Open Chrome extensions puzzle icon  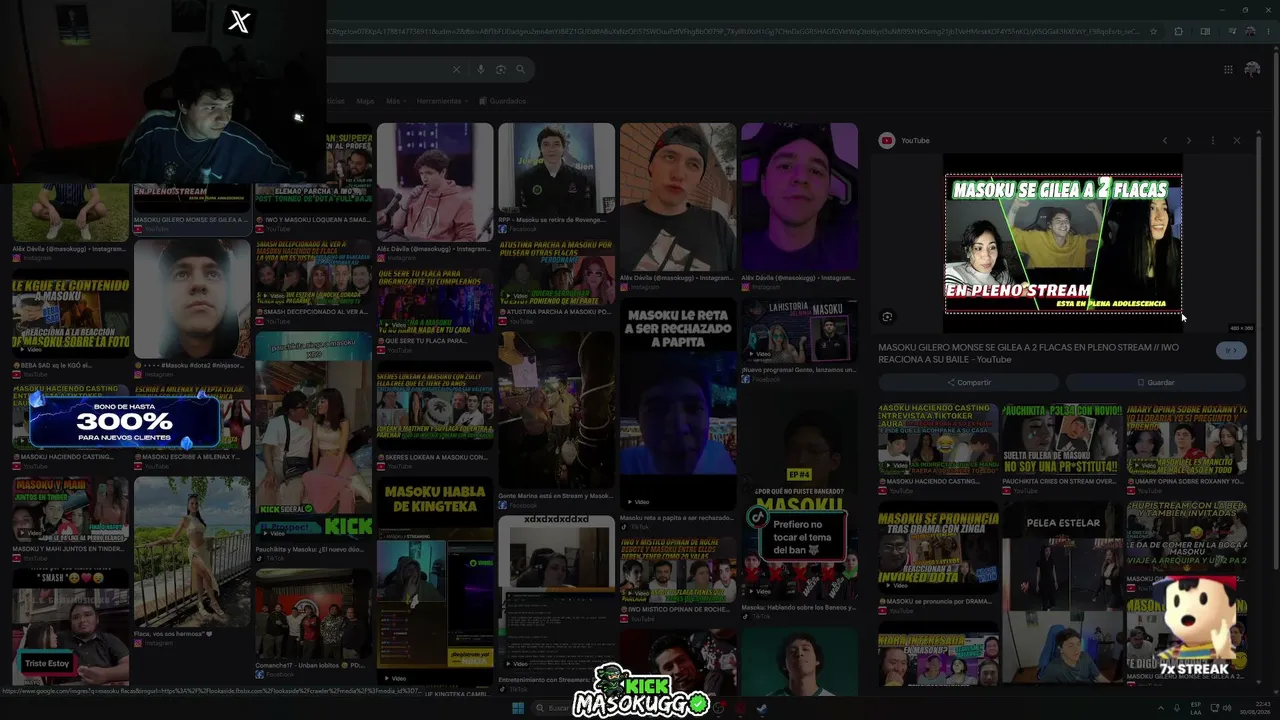[1179, 31]
